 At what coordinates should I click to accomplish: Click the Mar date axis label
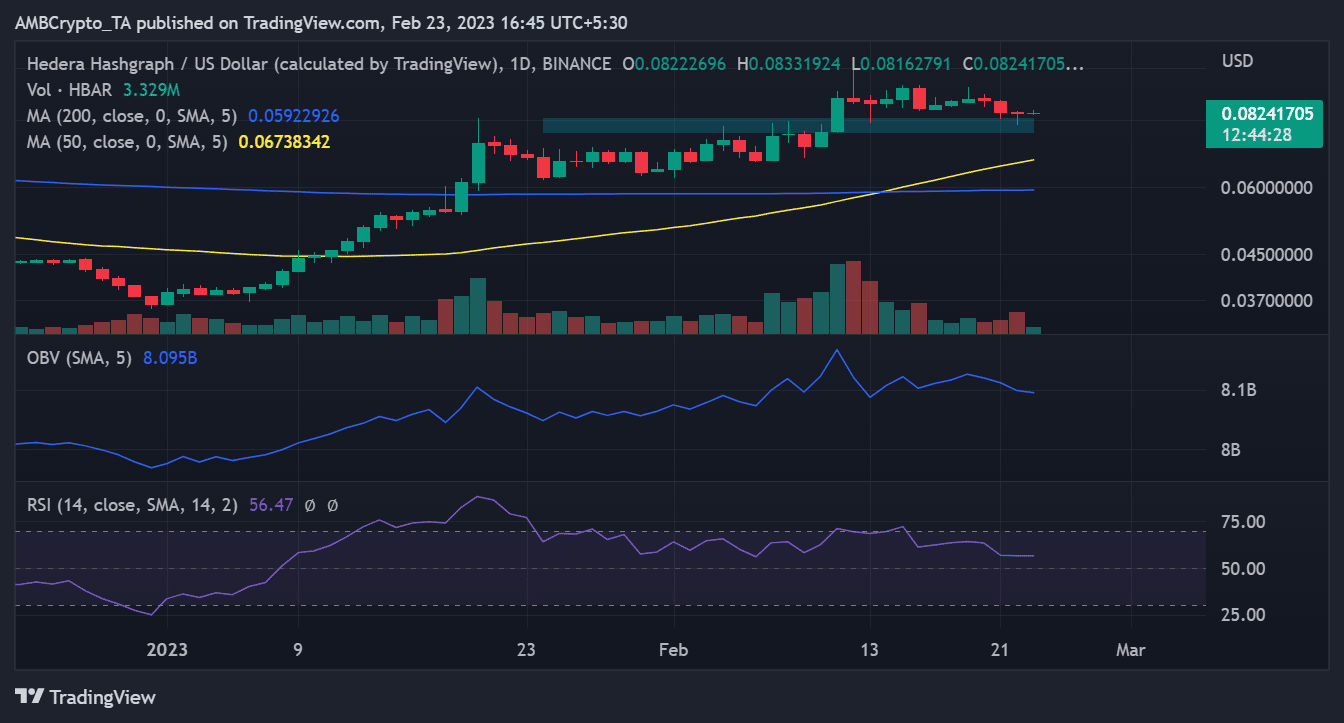(1131, 649)
